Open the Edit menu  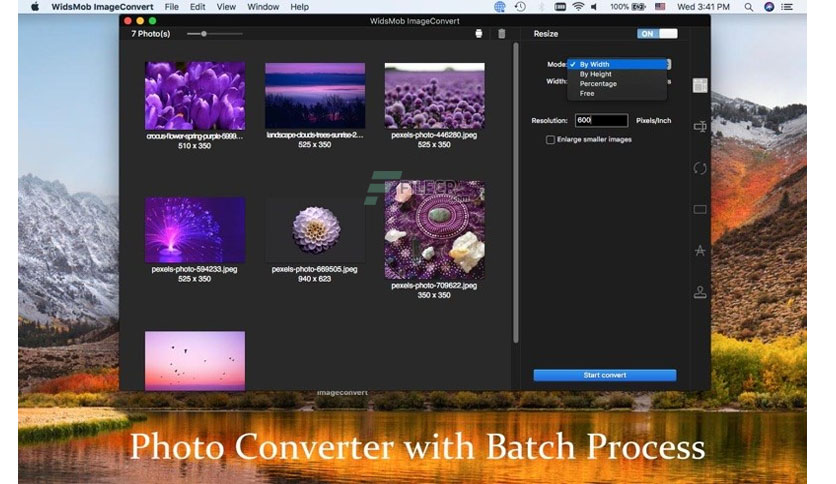[197, 7]
